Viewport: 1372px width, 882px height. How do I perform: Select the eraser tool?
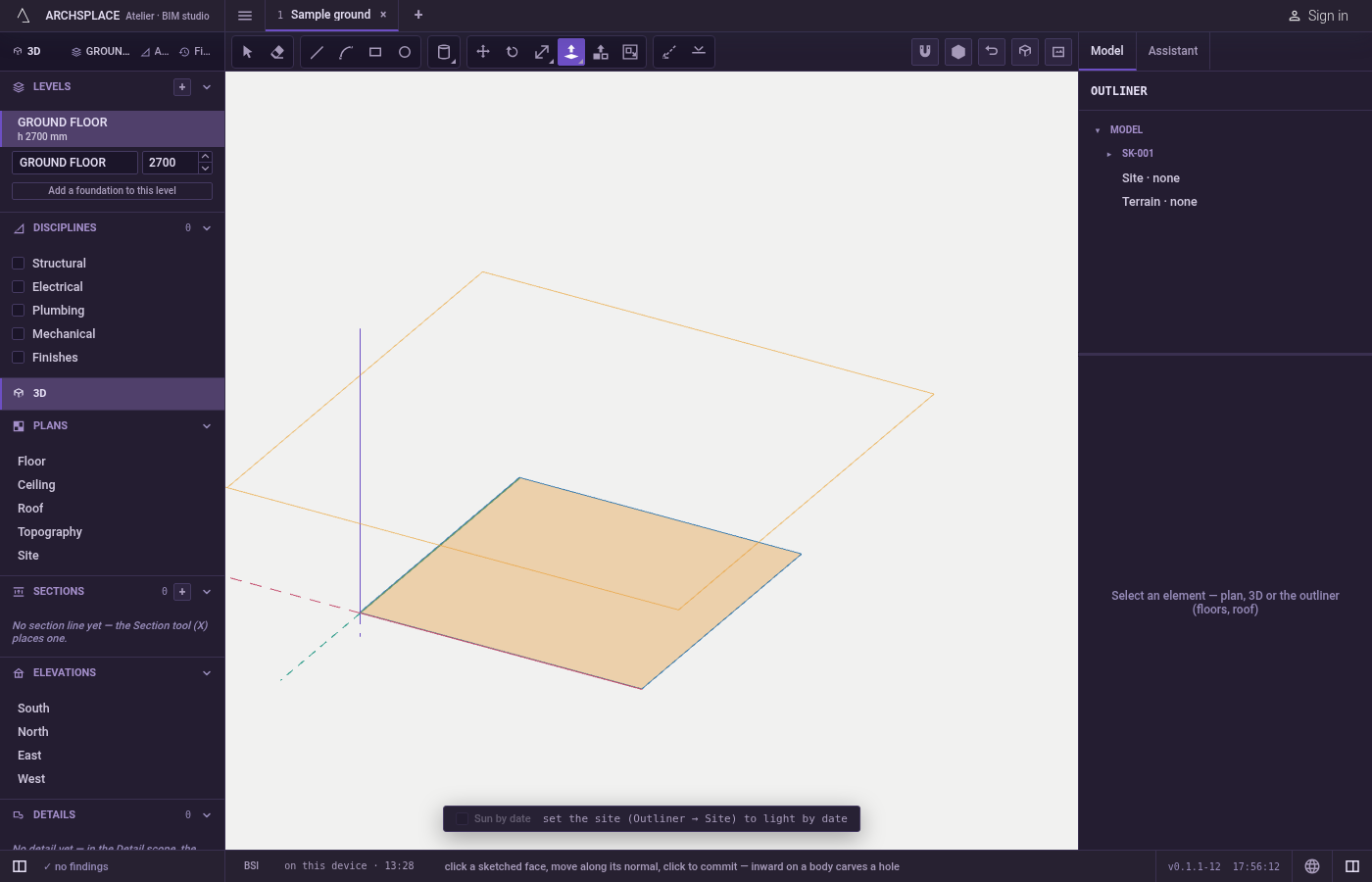(277, 52)
